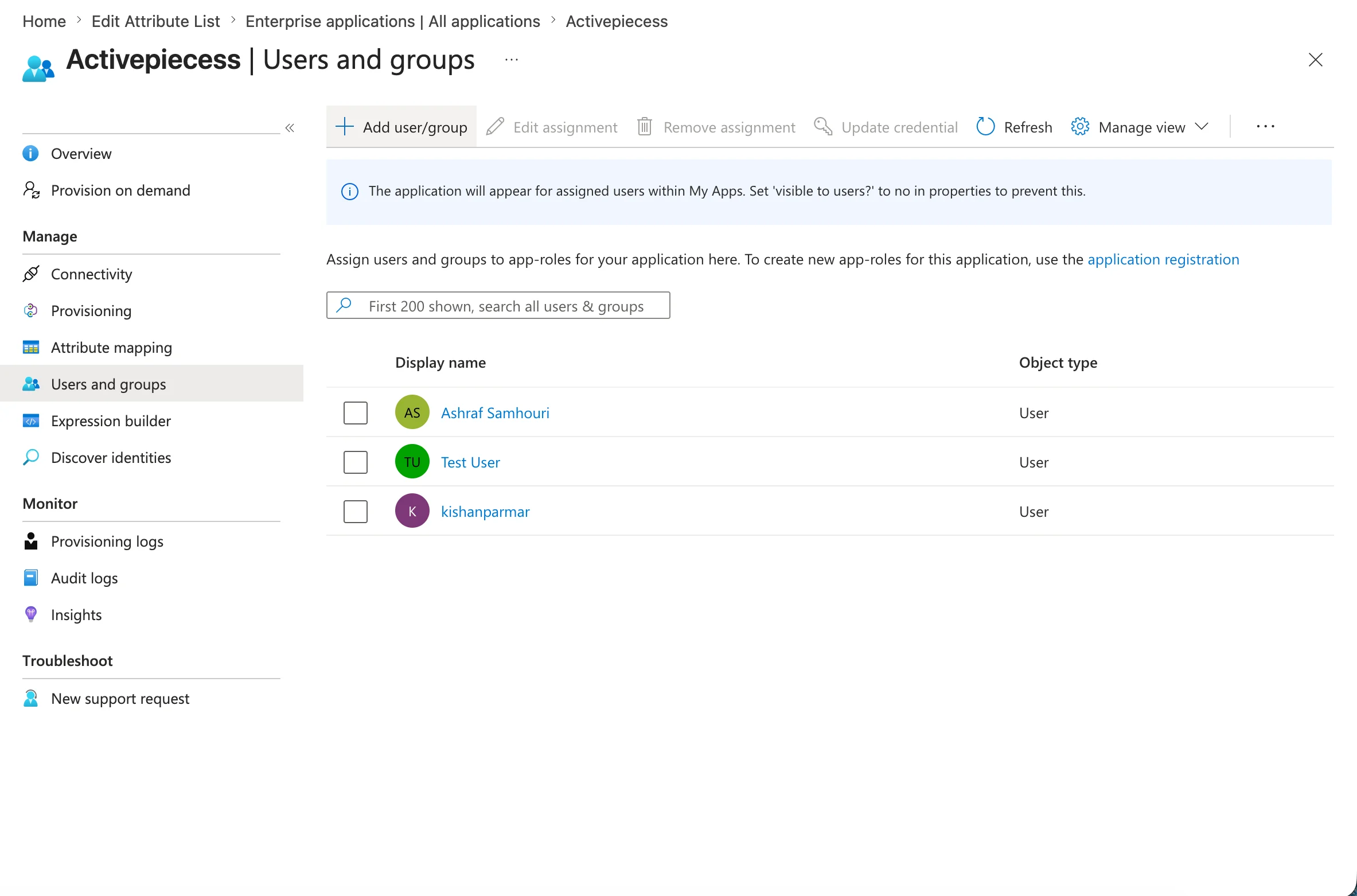Click the Refresh button label

[1028, 127]
